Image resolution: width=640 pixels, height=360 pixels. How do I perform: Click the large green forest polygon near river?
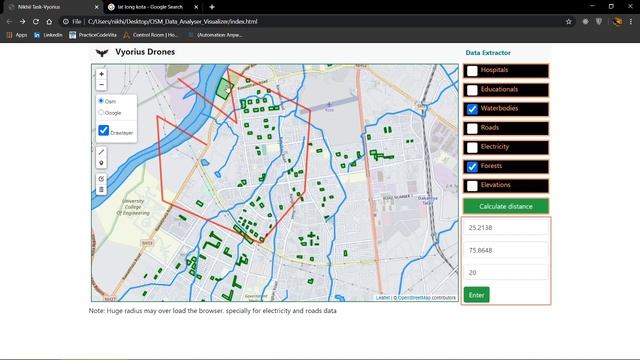click(224, 89)
